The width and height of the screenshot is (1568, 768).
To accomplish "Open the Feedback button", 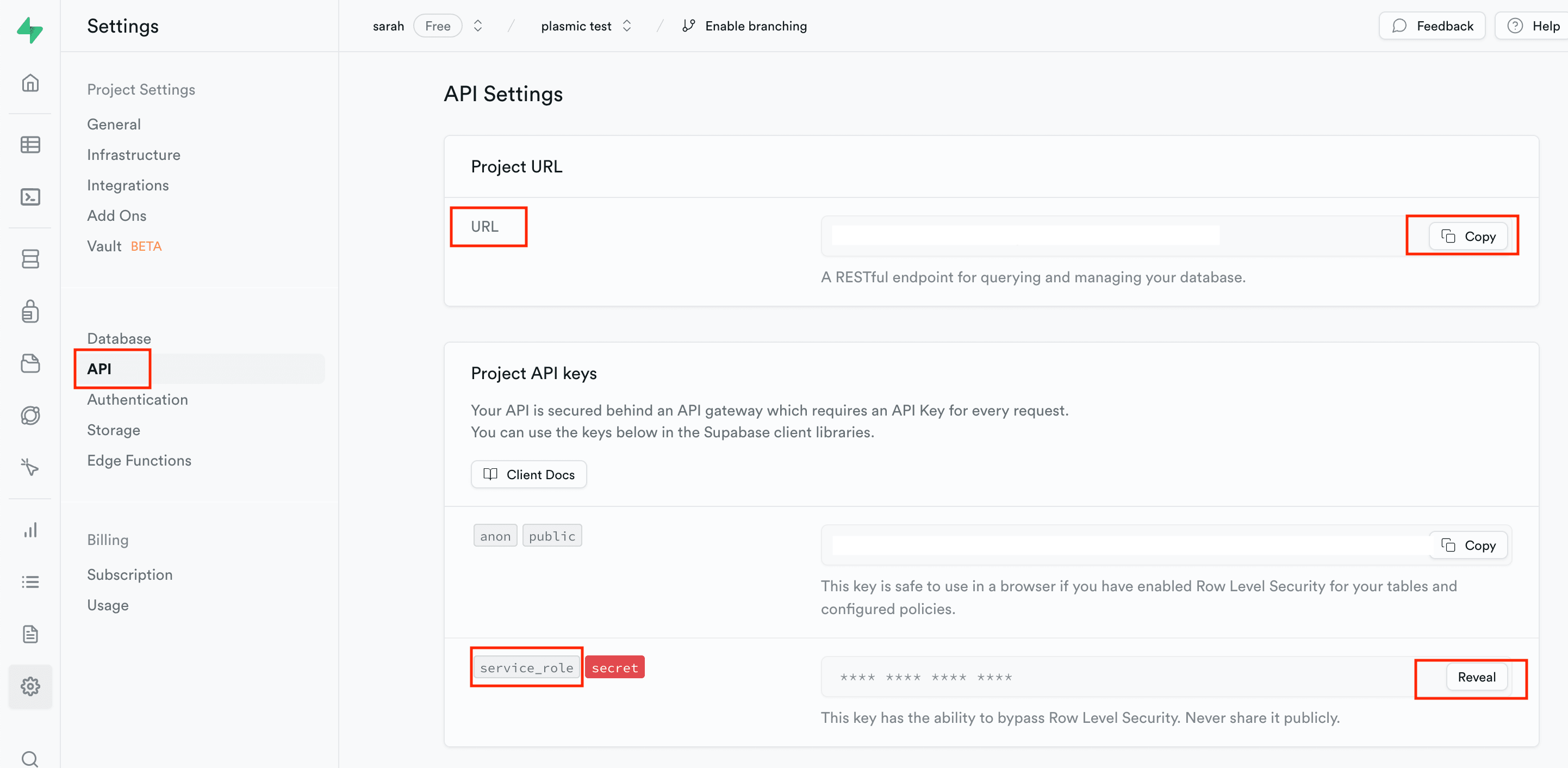I will pos(1432,26).
